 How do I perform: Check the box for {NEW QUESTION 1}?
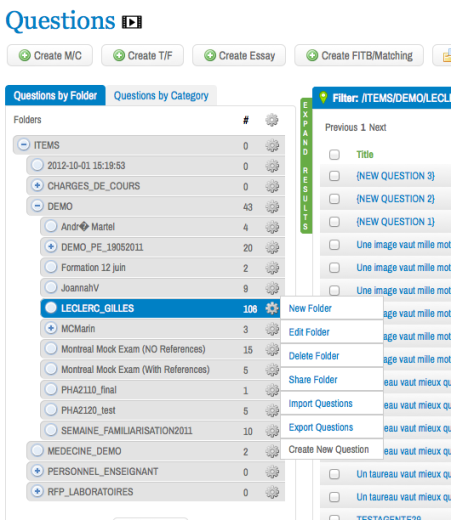coord(334,222)
